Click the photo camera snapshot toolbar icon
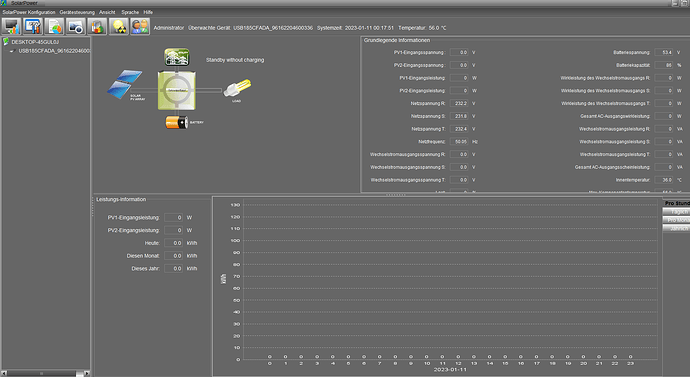Viewport: 690px width, 377px height. (x=76, y=26)
